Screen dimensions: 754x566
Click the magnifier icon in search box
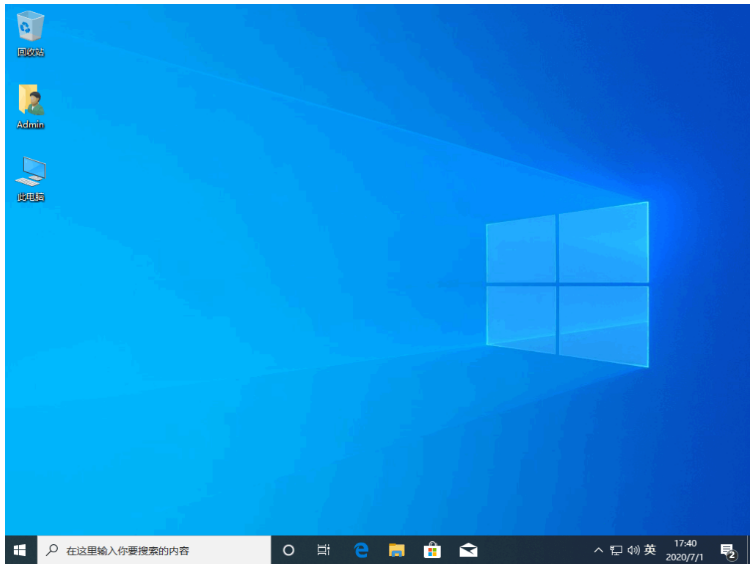tap(52, 550)
